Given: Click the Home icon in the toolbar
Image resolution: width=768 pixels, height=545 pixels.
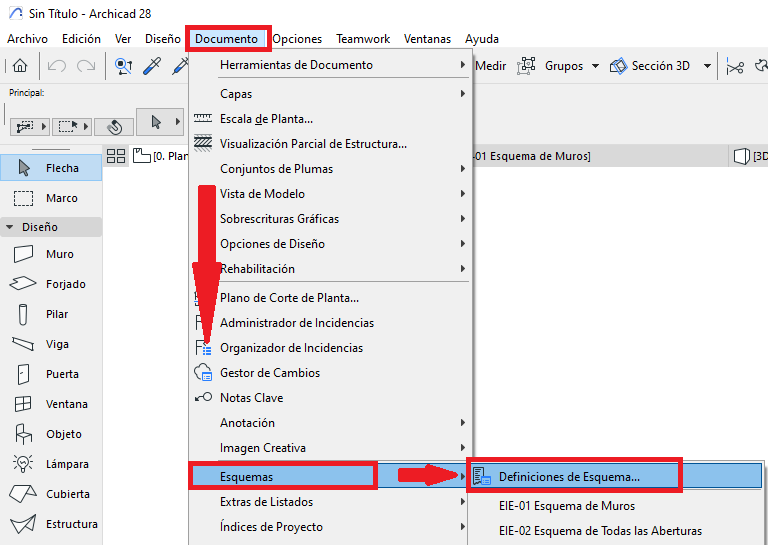Looking at the screenshot, I should click(20, 66).
